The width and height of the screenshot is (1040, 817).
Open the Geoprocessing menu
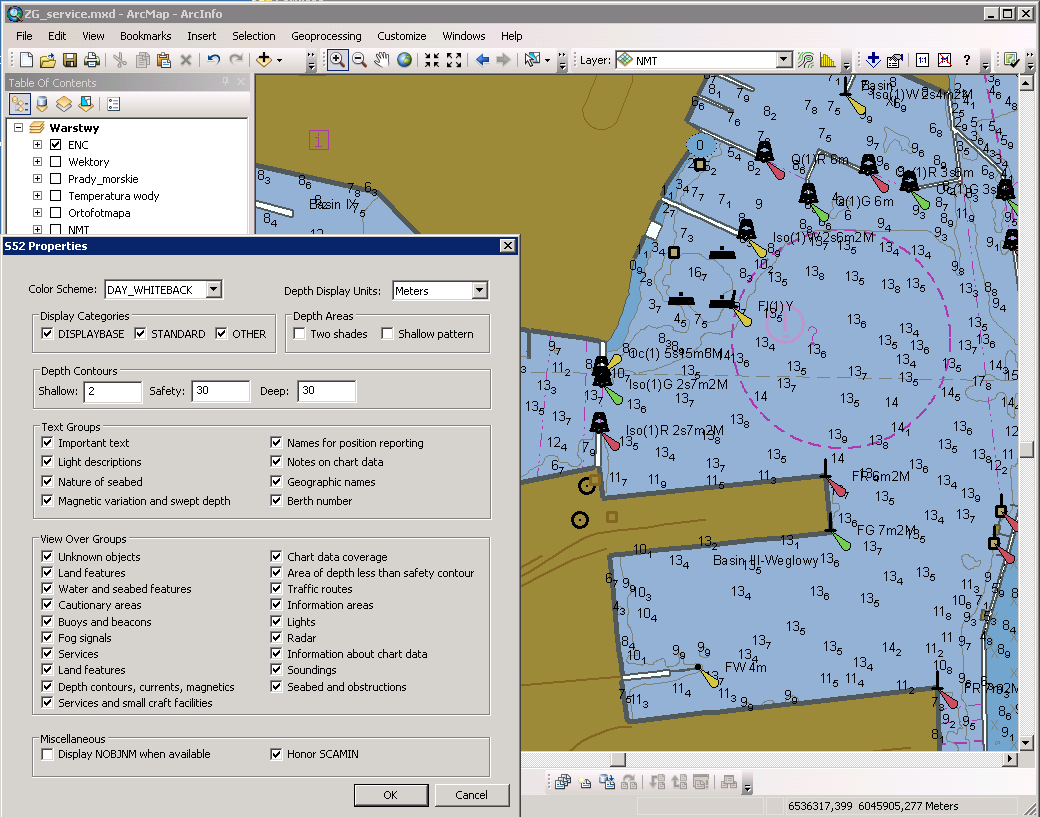coord(326,36)
